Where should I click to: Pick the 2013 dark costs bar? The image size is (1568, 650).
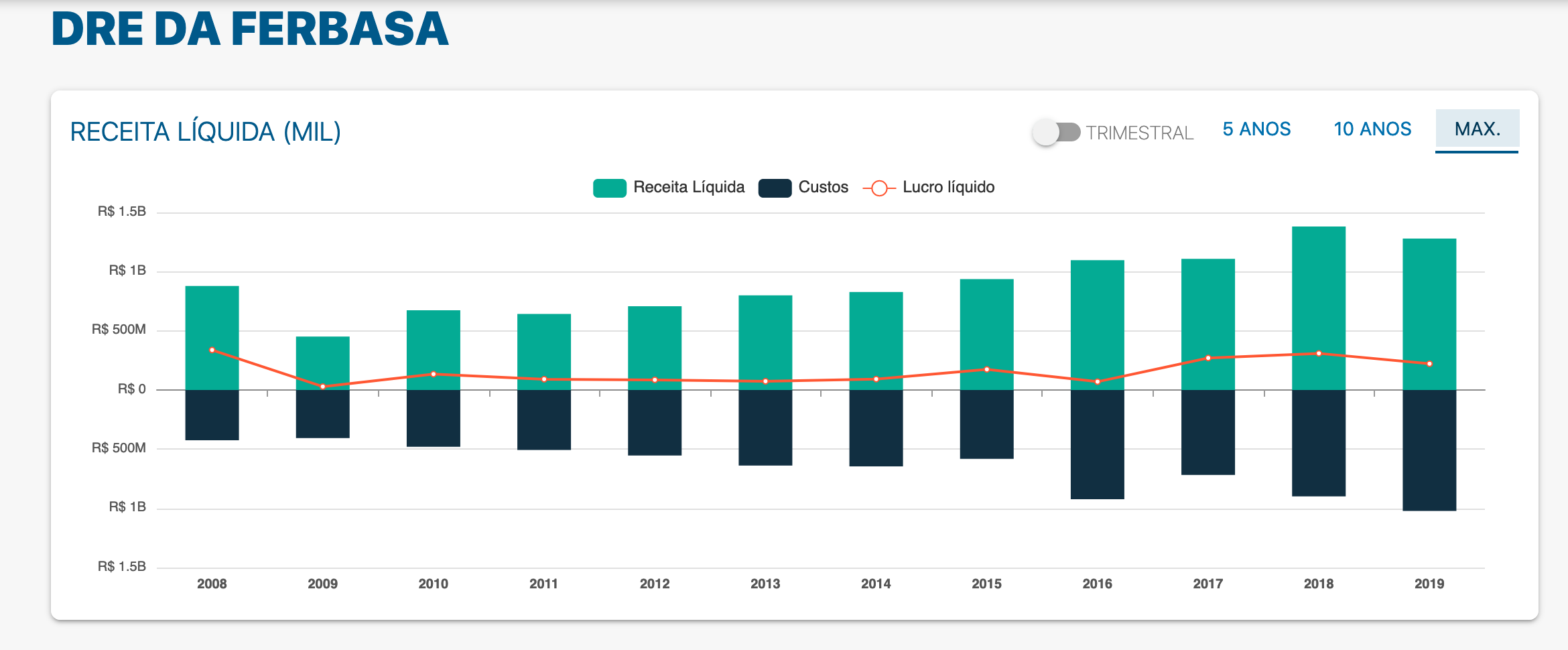pyautogui.click(x=765, y=428)
